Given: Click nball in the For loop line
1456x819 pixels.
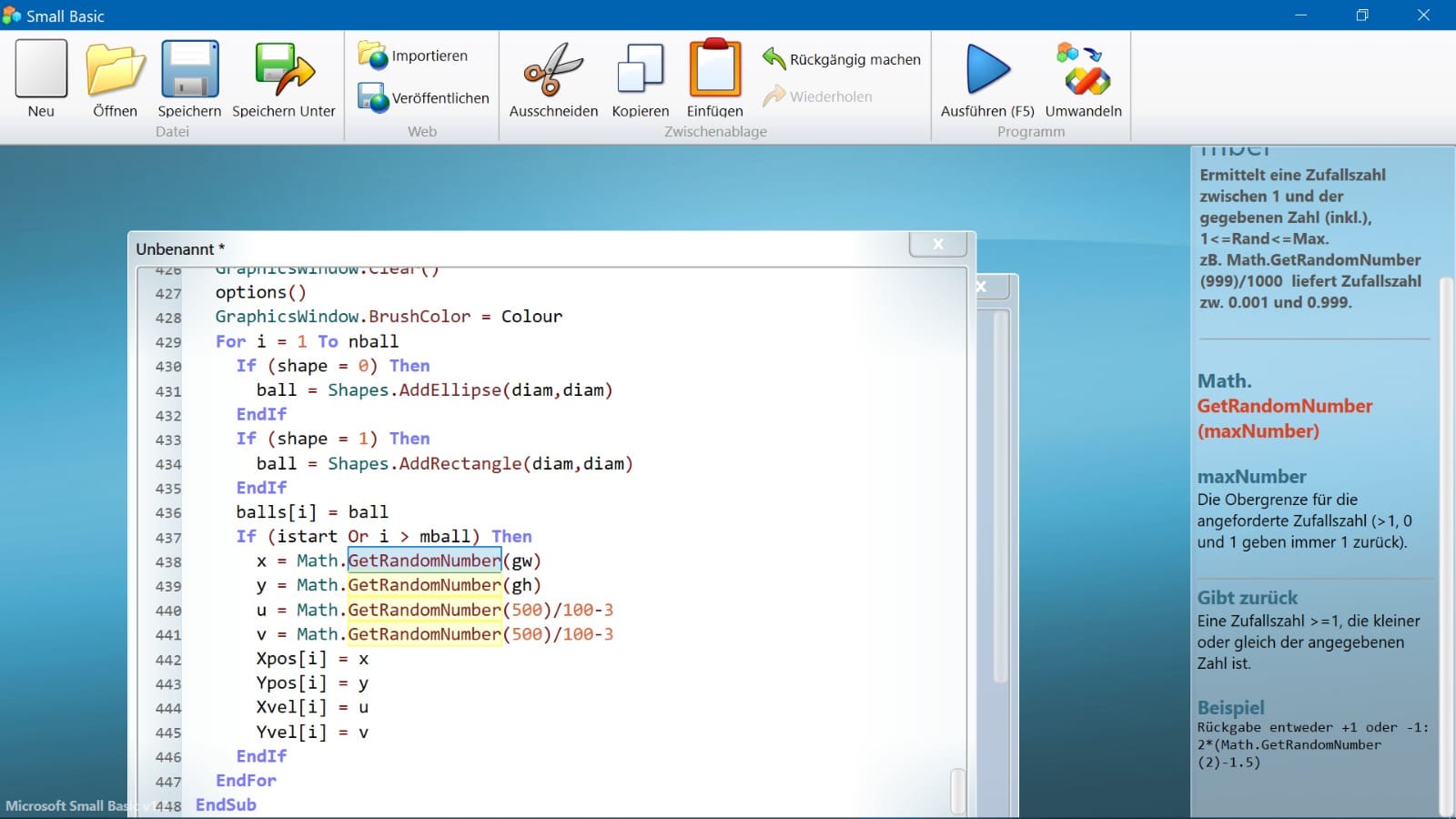Looking at the screenshot, I should click(x=373, y=341).
